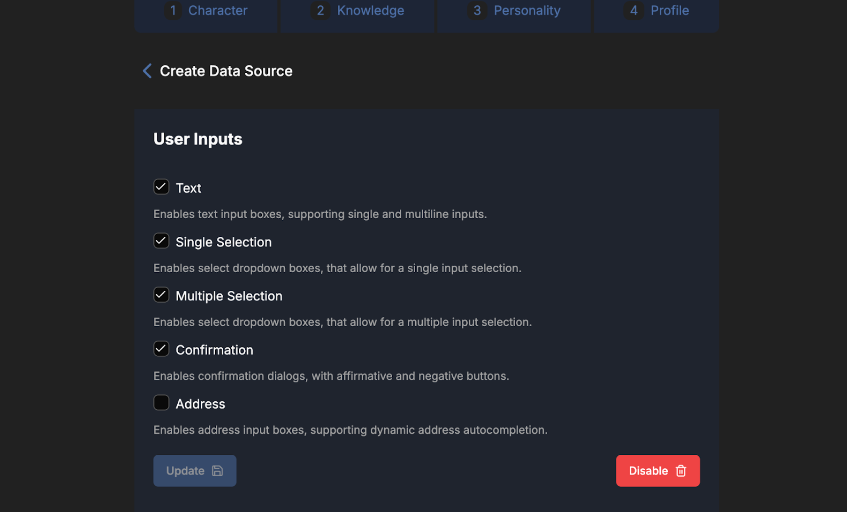Click the step 1 number badge
The height and width of the screenshot is (512, 847).
click(173, 10)
